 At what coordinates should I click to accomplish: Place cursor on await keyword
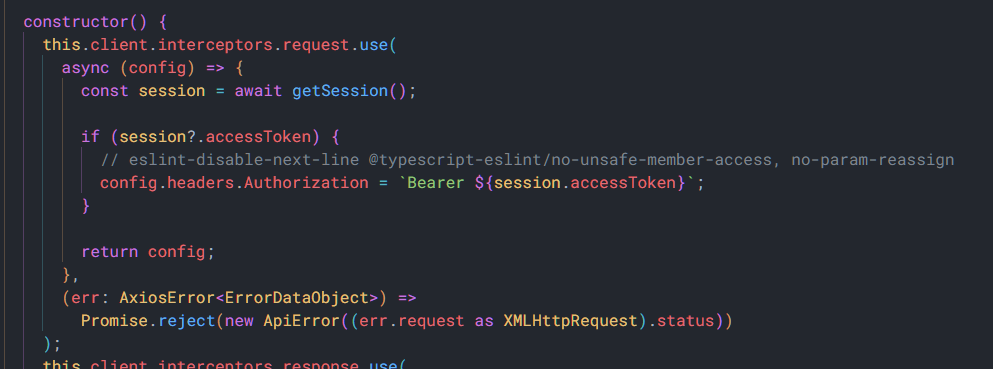click(x=258, y=91)
